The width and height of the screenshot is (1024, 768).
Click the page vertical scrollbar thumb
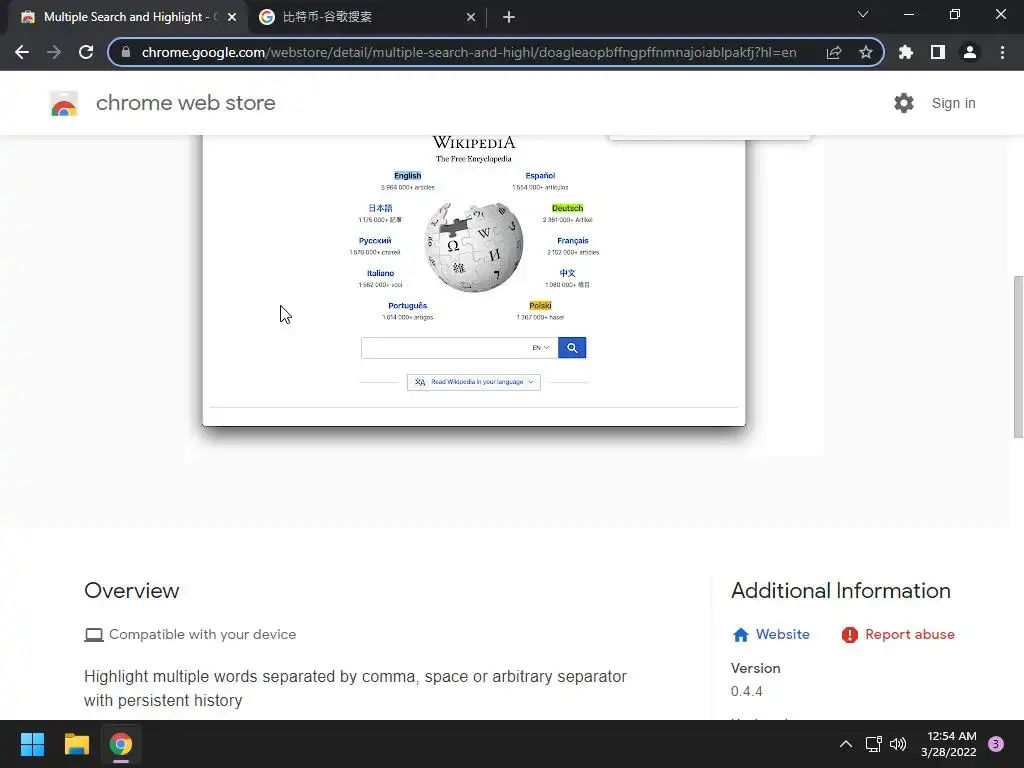click(x=1017, y=357)
